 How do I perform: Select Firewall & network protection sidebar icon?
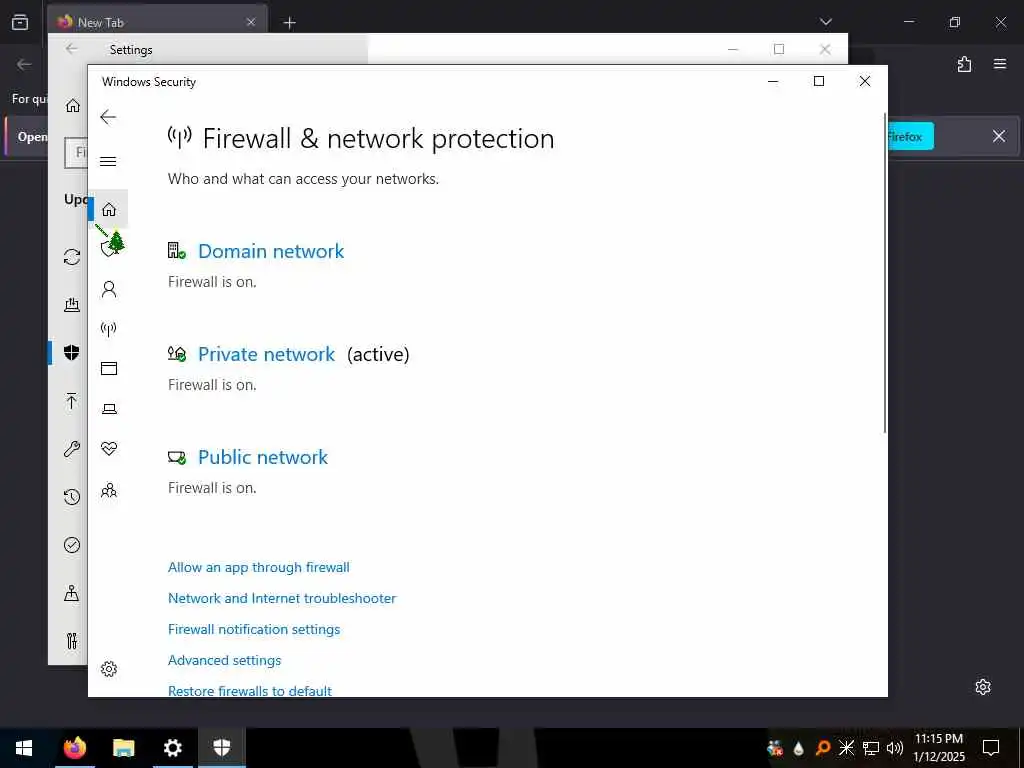[109, 328]
